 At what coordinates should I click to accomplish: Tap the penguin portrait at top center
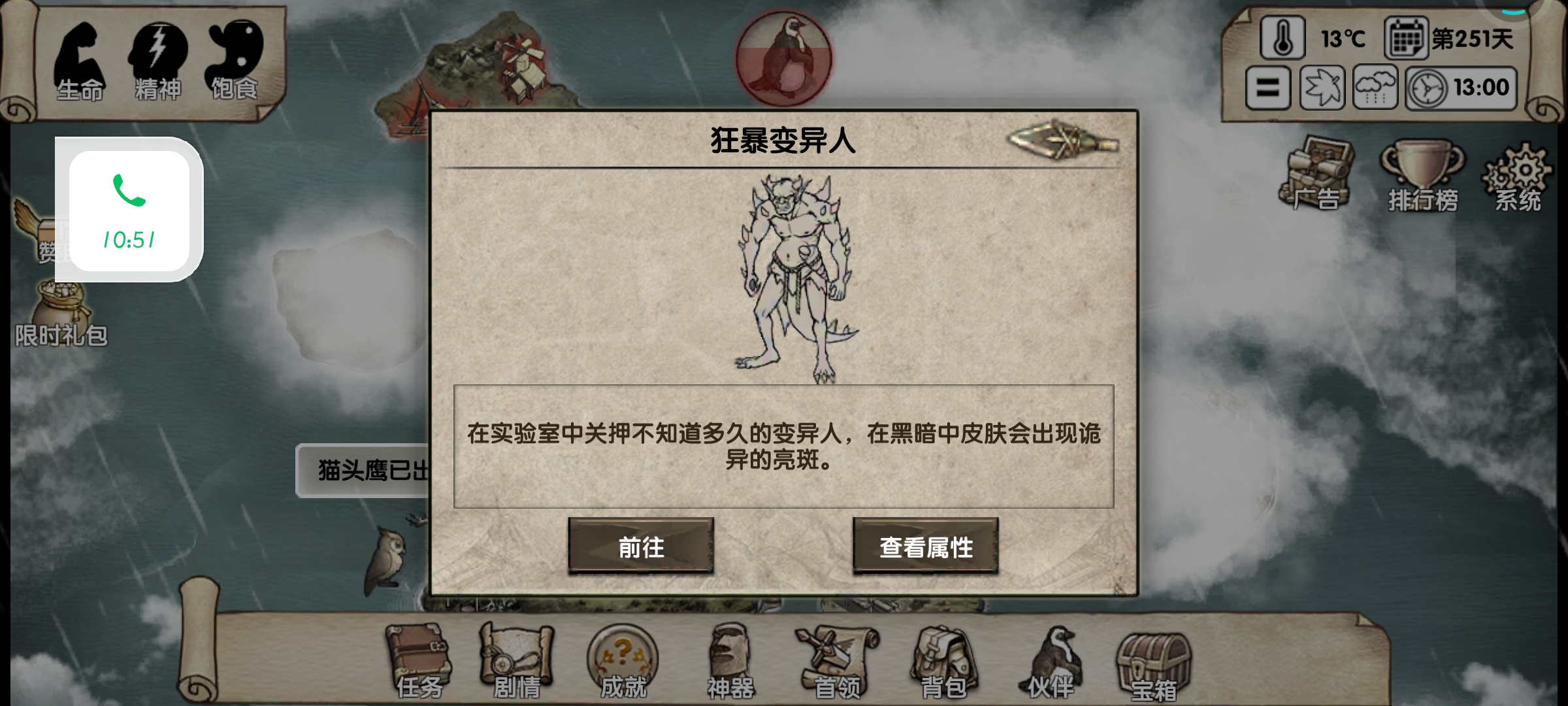(783, 58)
